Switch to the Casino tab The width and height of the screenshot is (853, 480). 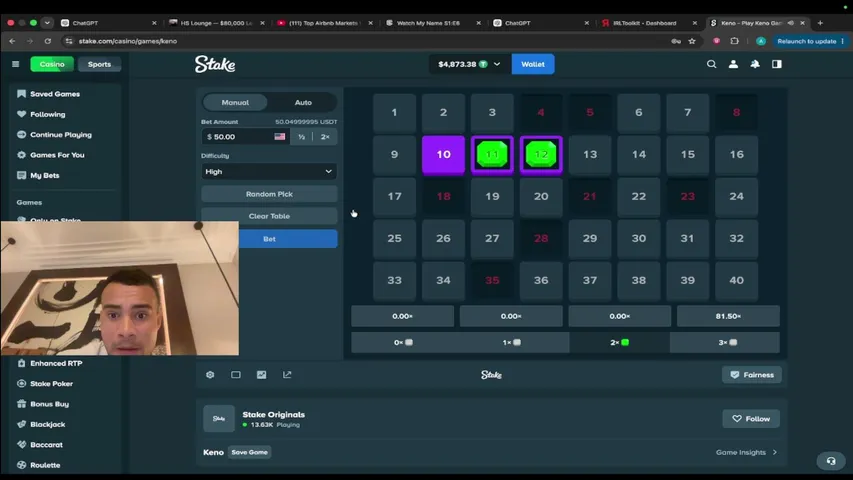click(x=52, y=64)
